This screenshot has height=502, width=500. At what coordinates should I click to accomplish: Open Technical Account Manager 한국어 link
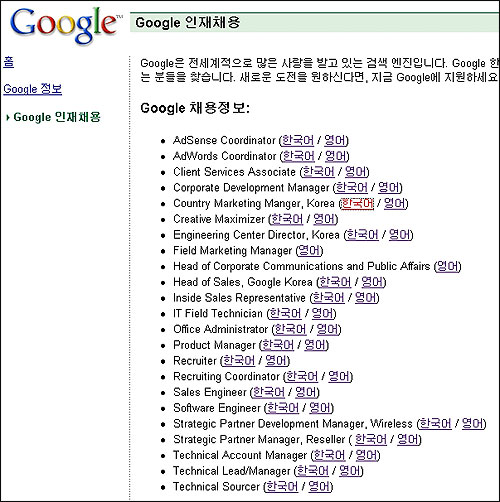[x=330, y=455]
